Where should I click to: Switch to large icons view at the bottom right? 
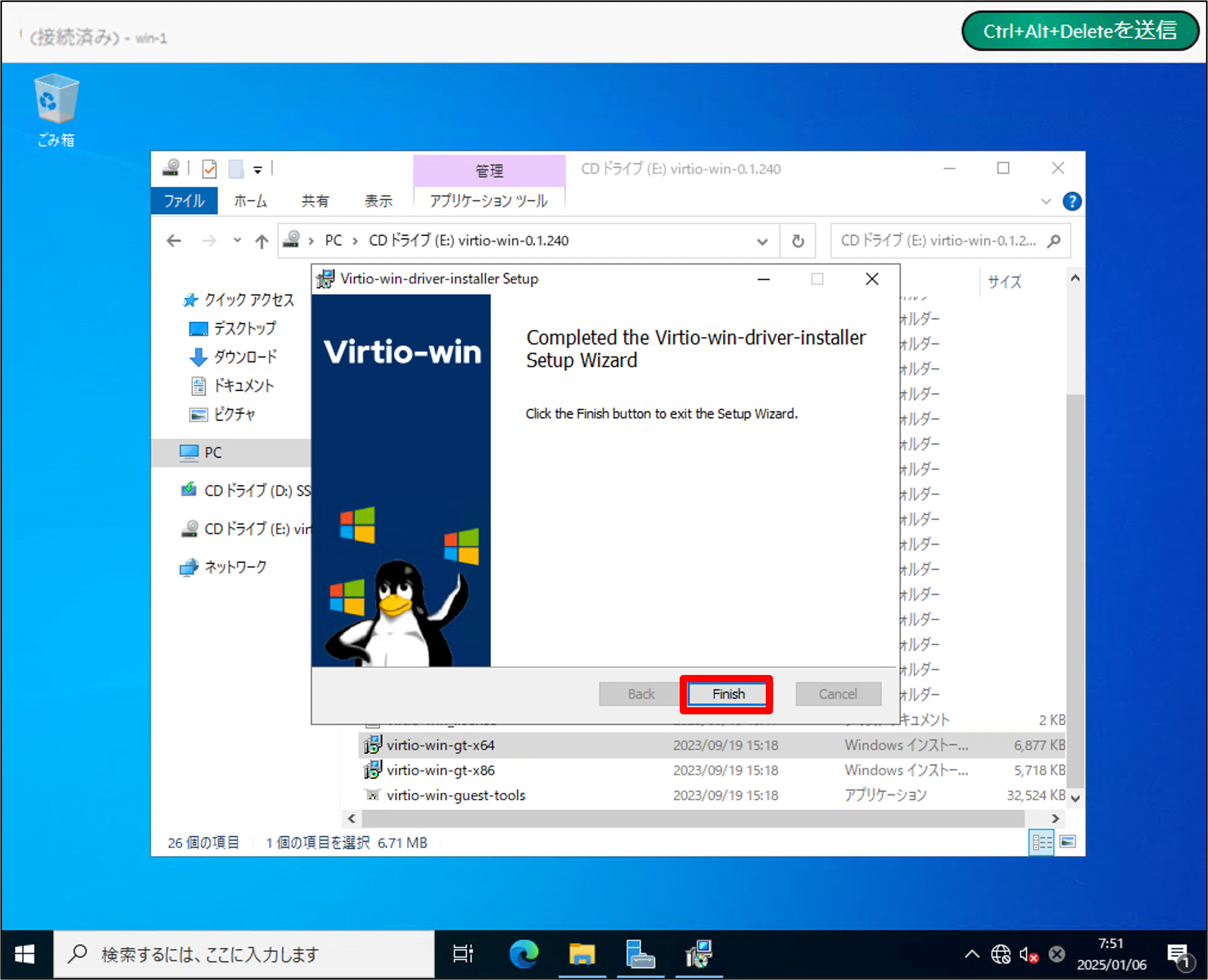(1067, 842)
